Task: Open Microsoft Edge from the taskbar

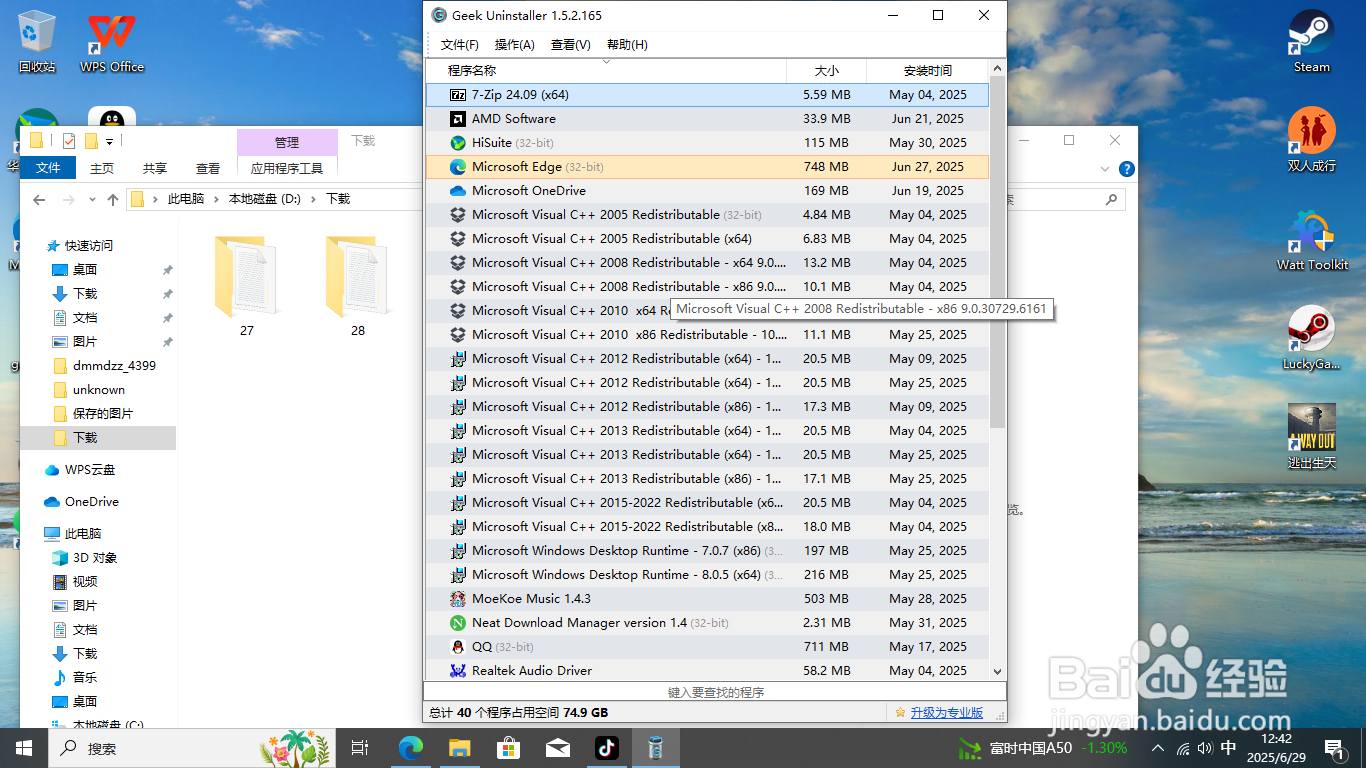Action: 411,748
